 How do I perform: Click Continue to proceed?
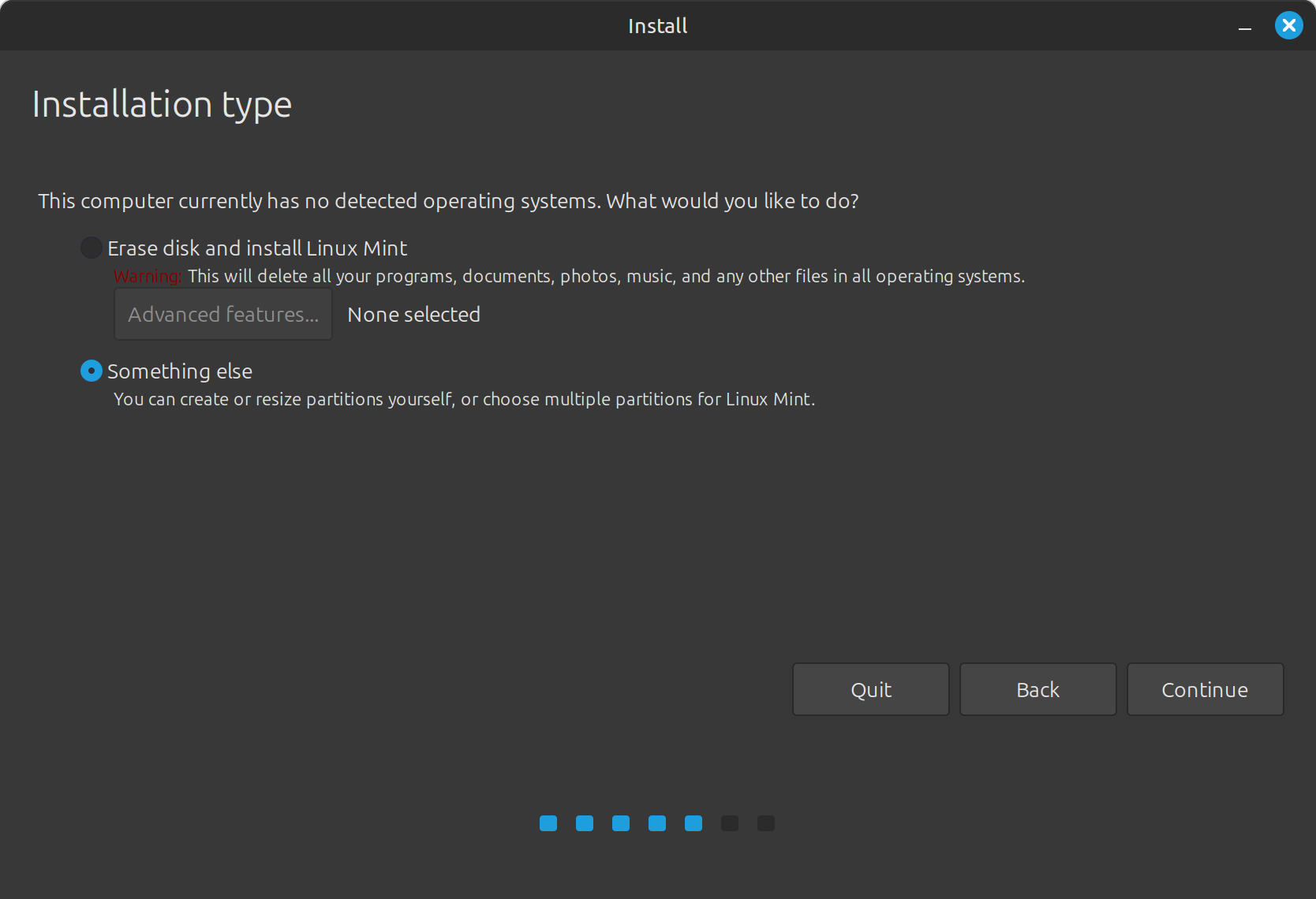pos(1206,689)
